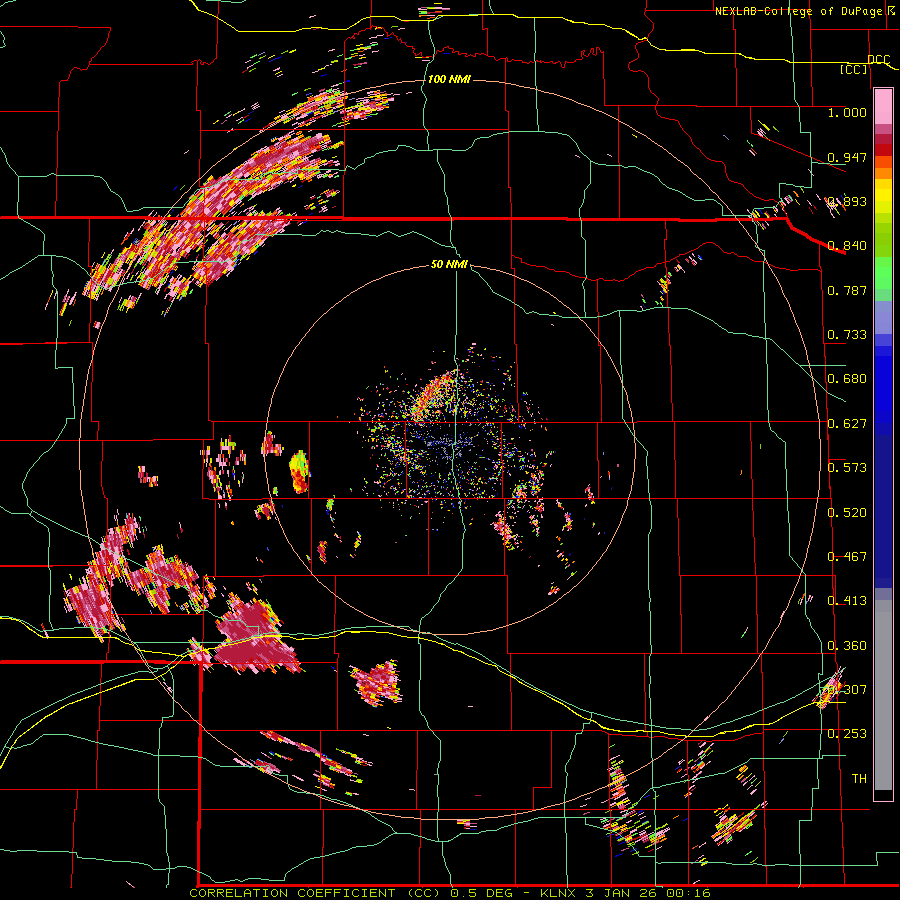Click the 100 NMI range ring label
900x900 pixels.
pos(449,79)
